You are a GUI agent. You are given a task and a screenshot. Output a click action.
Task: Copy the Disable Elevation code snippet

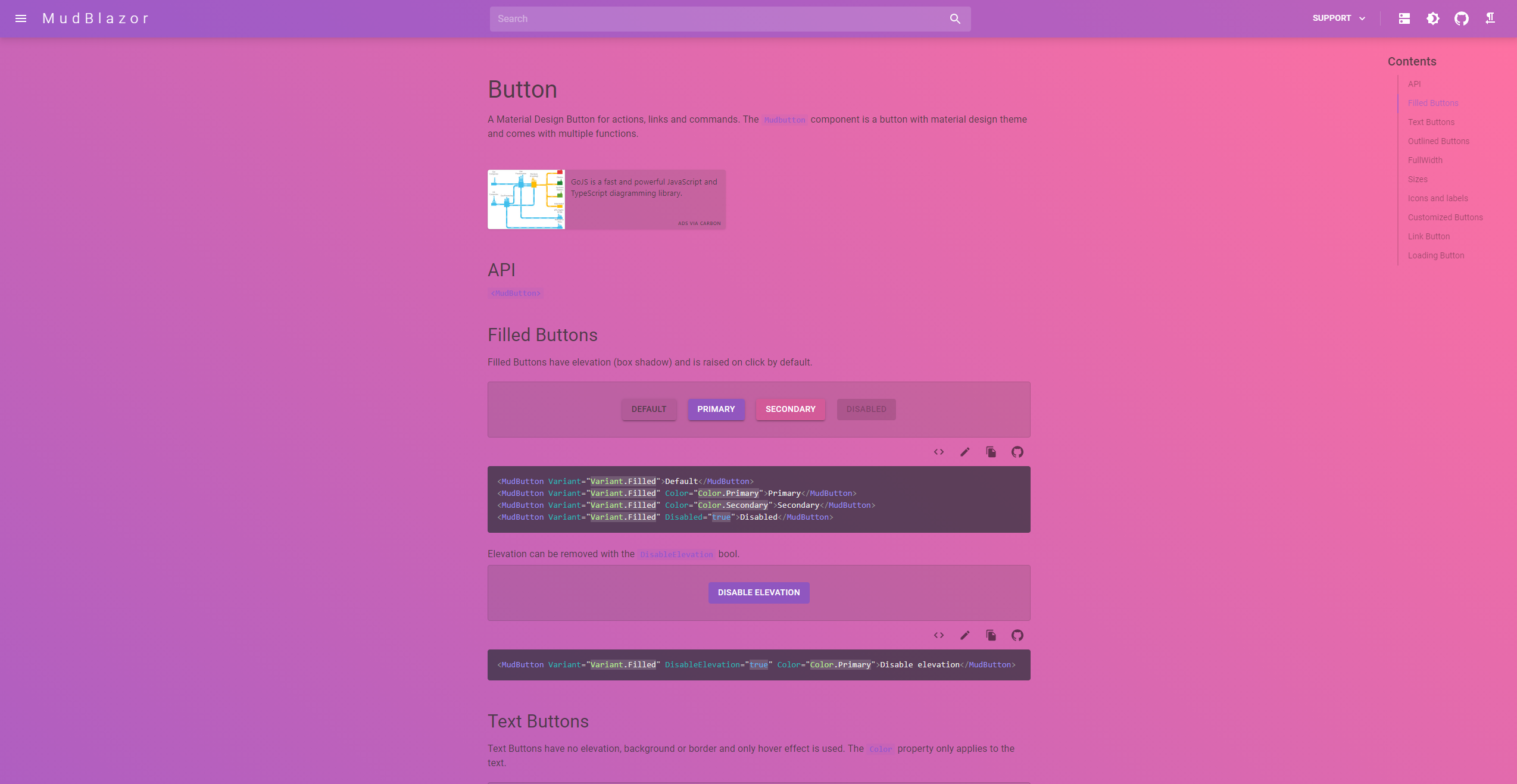click(x=991, y=635)
